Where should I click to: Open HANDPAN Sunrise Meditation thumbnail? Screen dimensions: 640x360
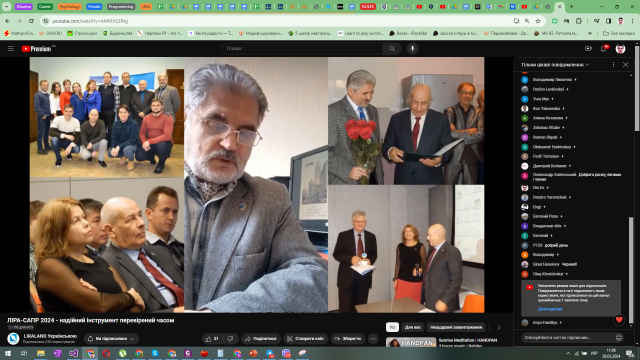[411, 342]
